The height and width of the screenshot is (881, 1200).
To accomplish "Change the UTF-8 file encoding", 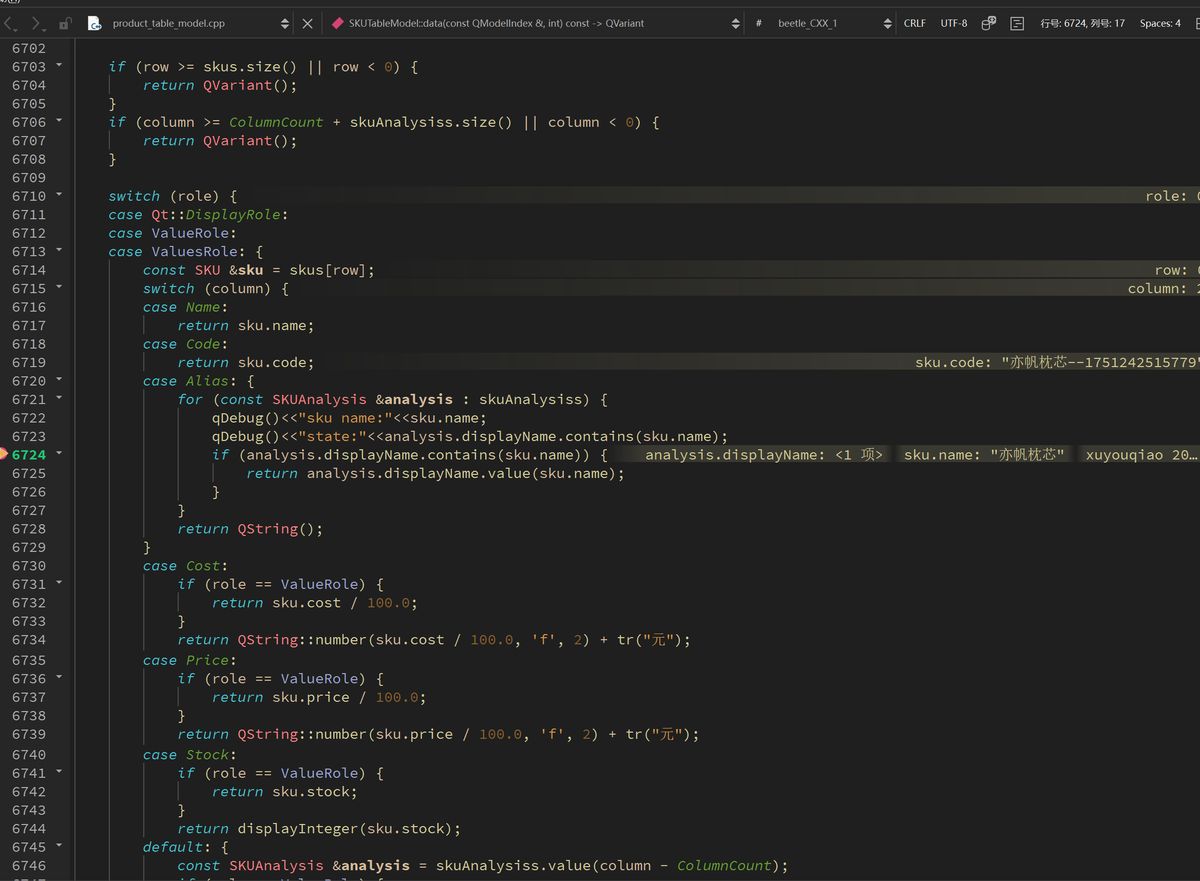I will tap(953, 23).
